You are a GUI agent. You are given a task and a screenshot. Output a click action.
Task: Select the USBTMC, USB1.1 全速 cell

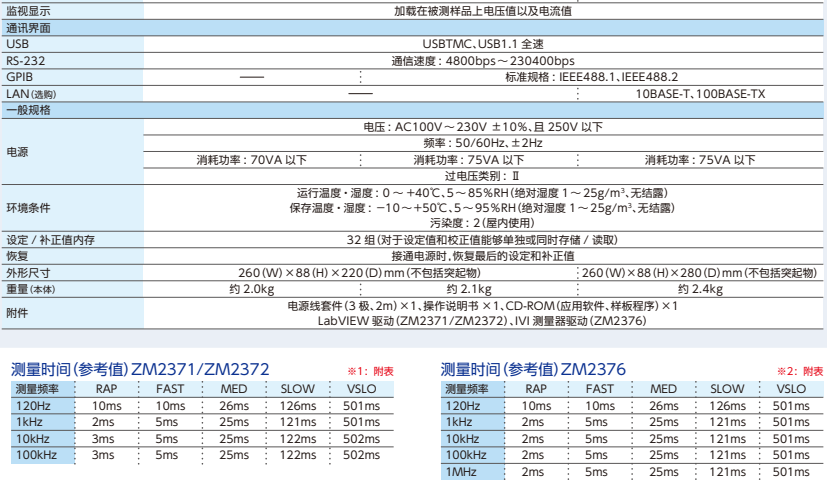click(483, 45)
